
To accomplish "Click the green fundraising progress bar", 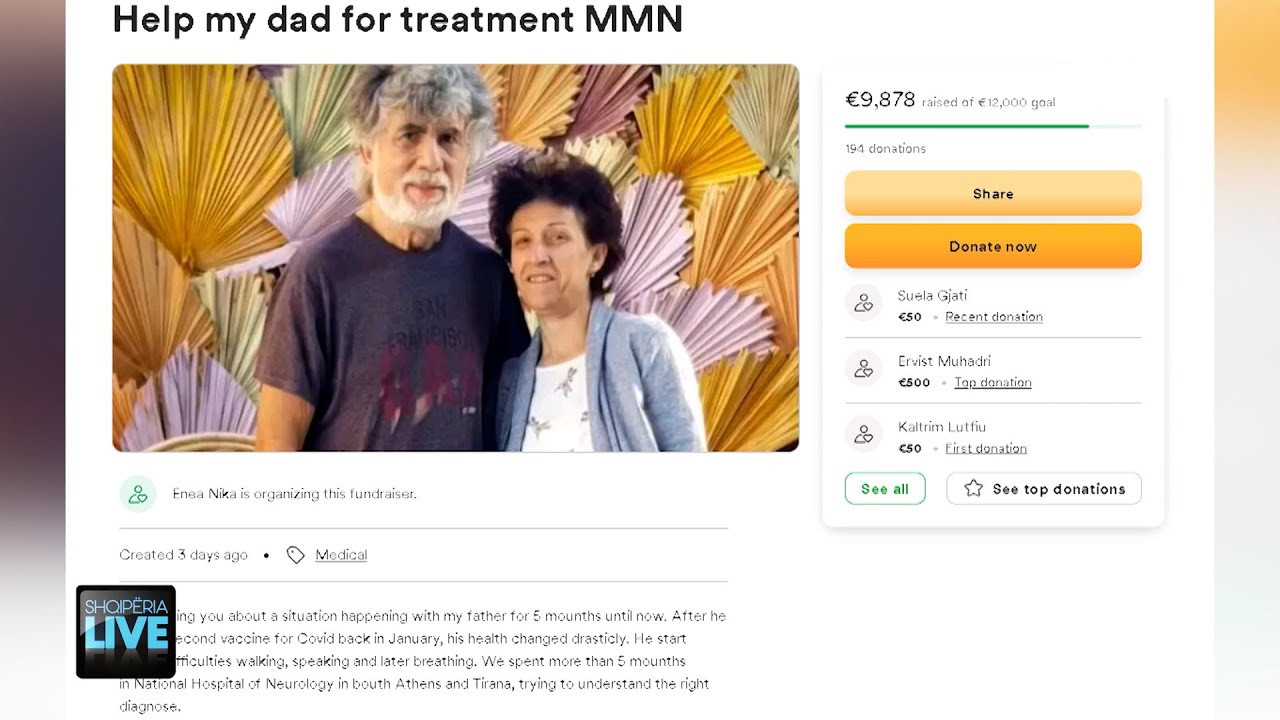I will [x=966, y=126].
